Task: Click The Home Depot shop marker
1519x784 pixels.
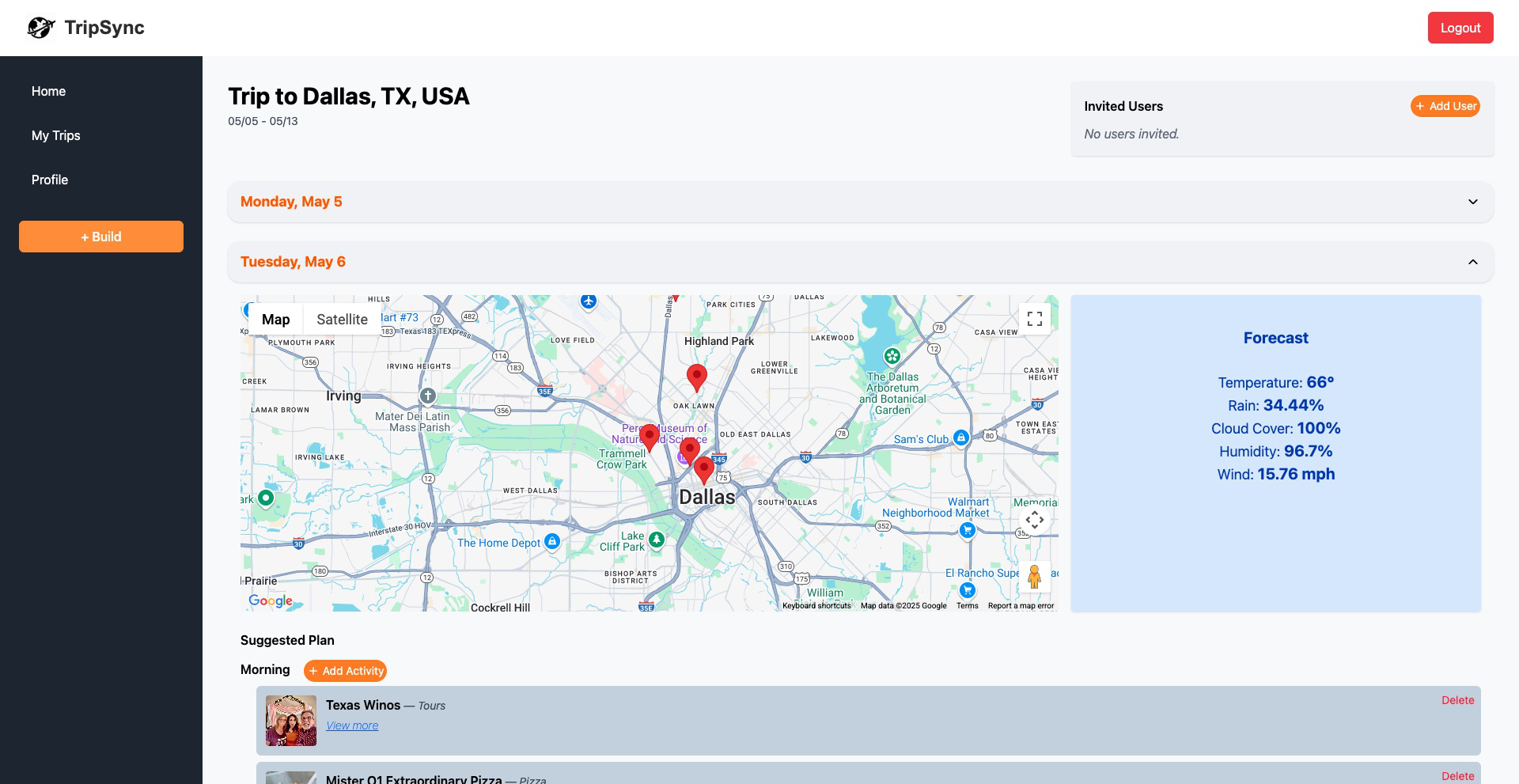Action: click(x=553, y=542)
